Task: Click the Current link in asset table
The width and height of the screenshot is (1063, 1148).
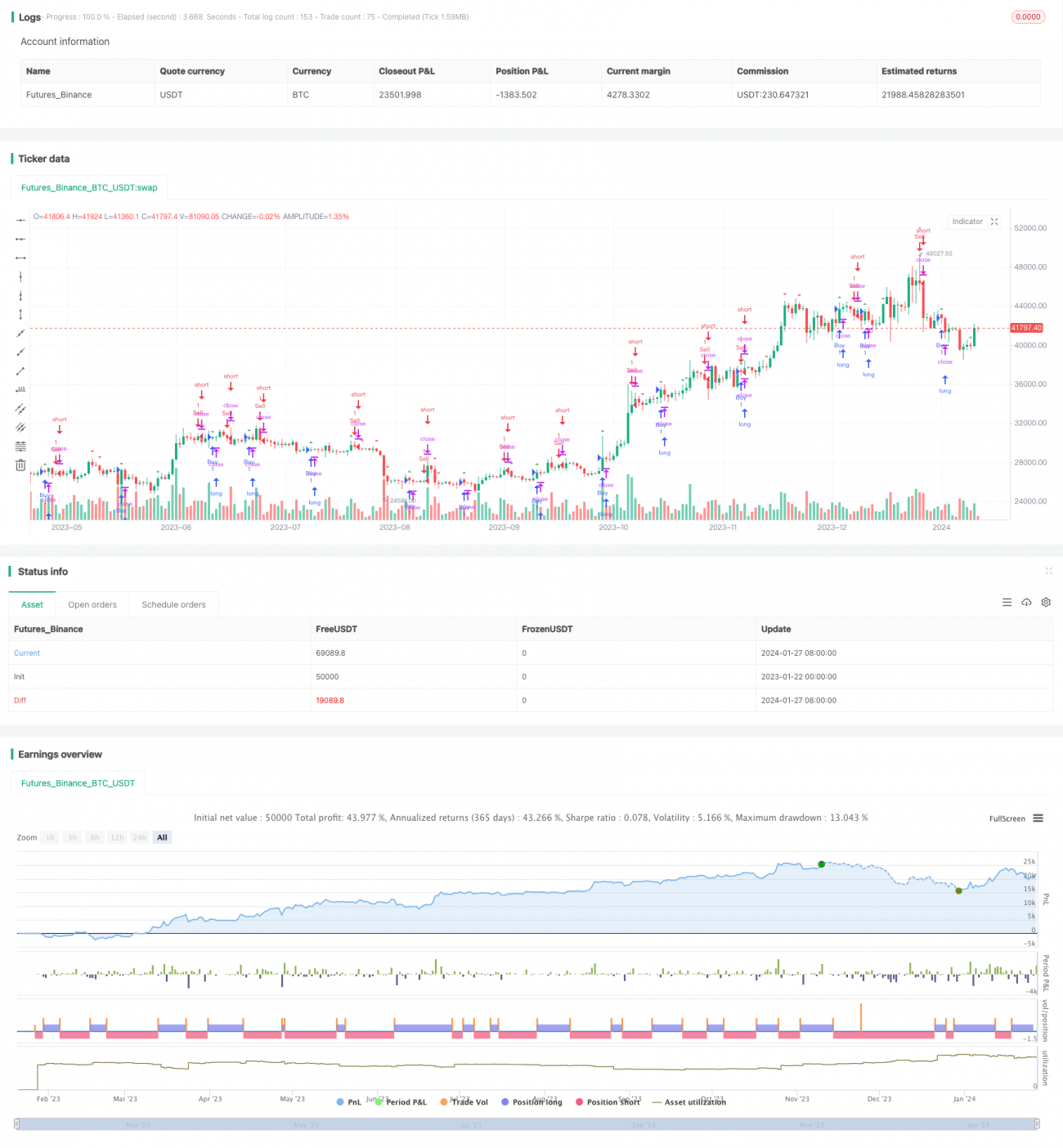Action: (26, 652)
